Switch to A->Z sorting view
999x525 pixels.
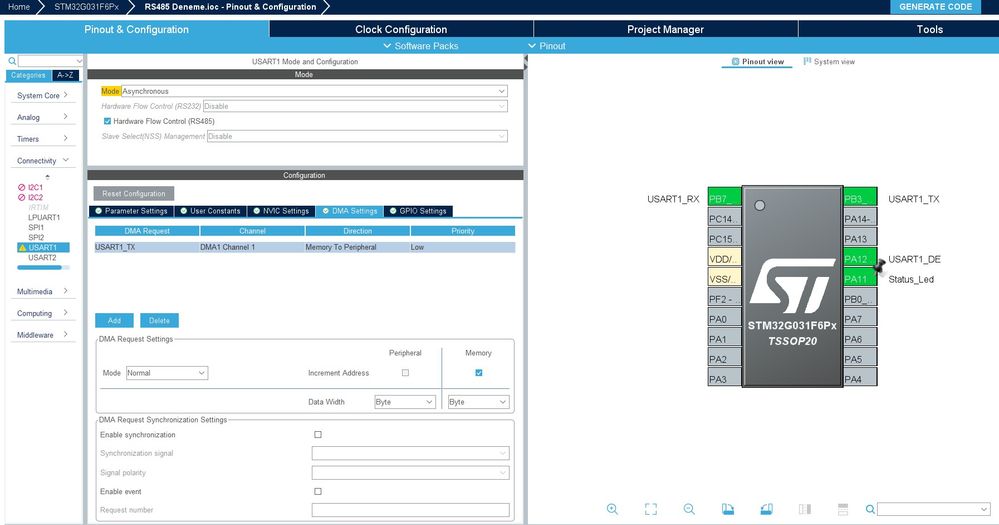(66, 75)
